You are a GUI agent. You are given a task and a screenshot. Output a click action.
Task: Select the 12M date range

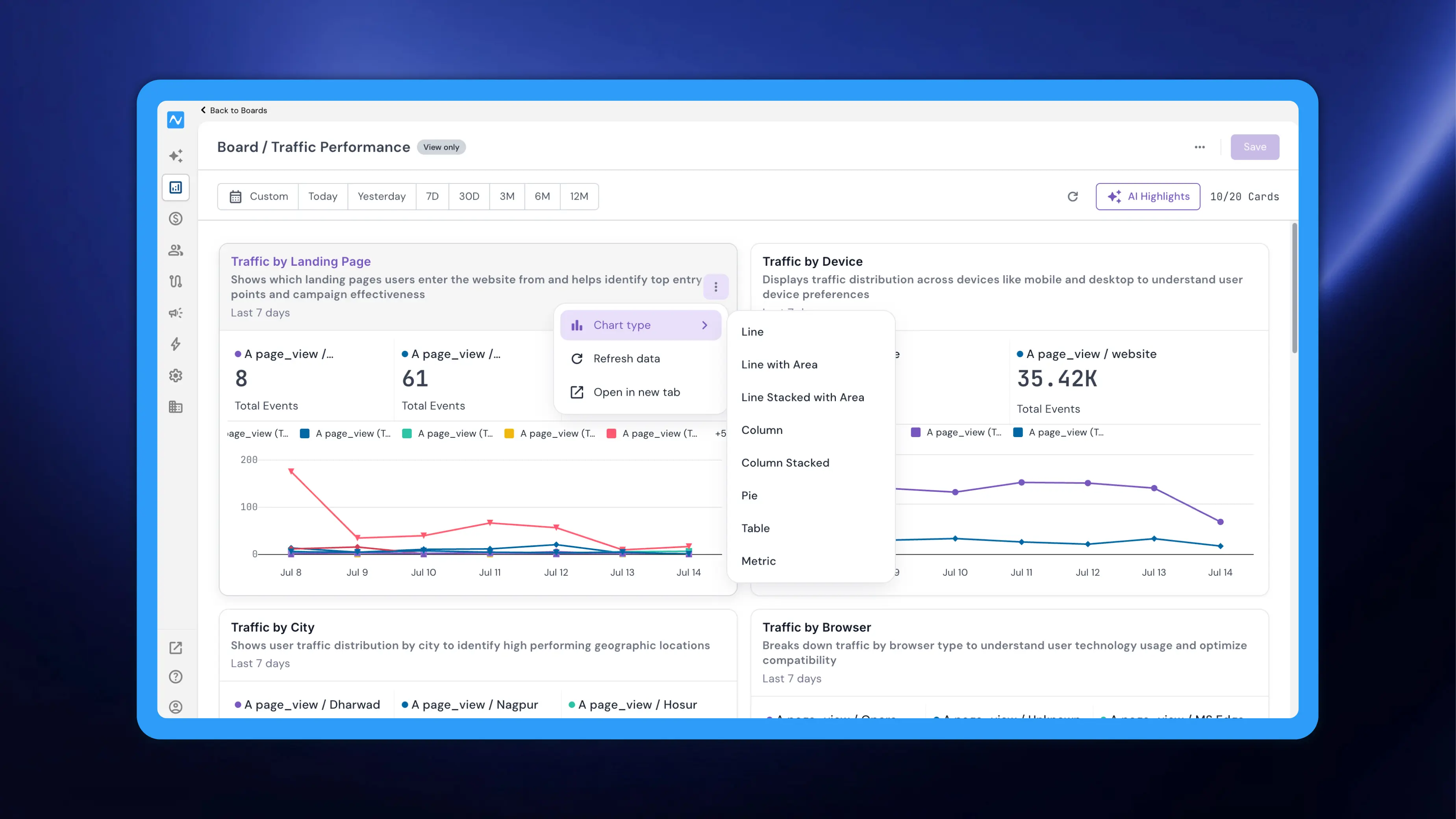[x=579, y=196]
